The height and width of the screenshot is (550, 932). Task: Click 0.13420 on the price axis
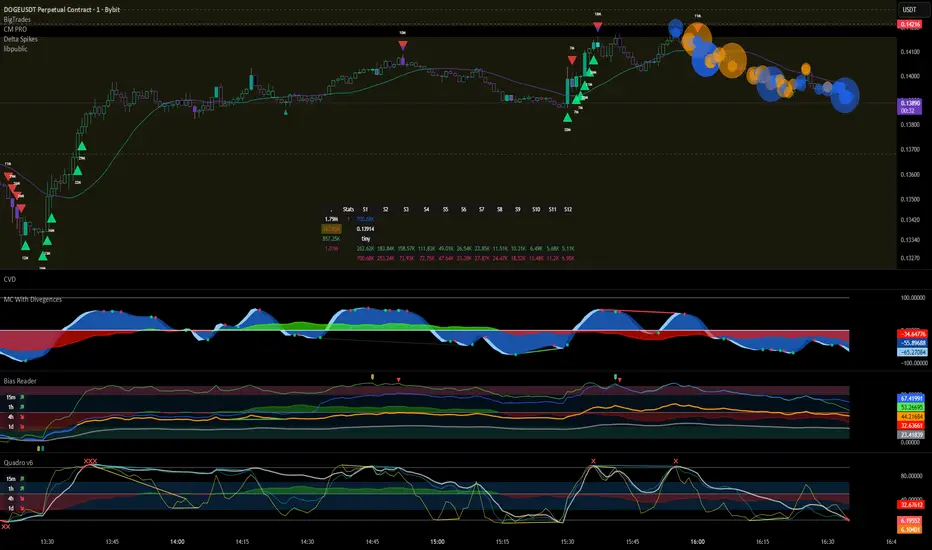point(910,220)
